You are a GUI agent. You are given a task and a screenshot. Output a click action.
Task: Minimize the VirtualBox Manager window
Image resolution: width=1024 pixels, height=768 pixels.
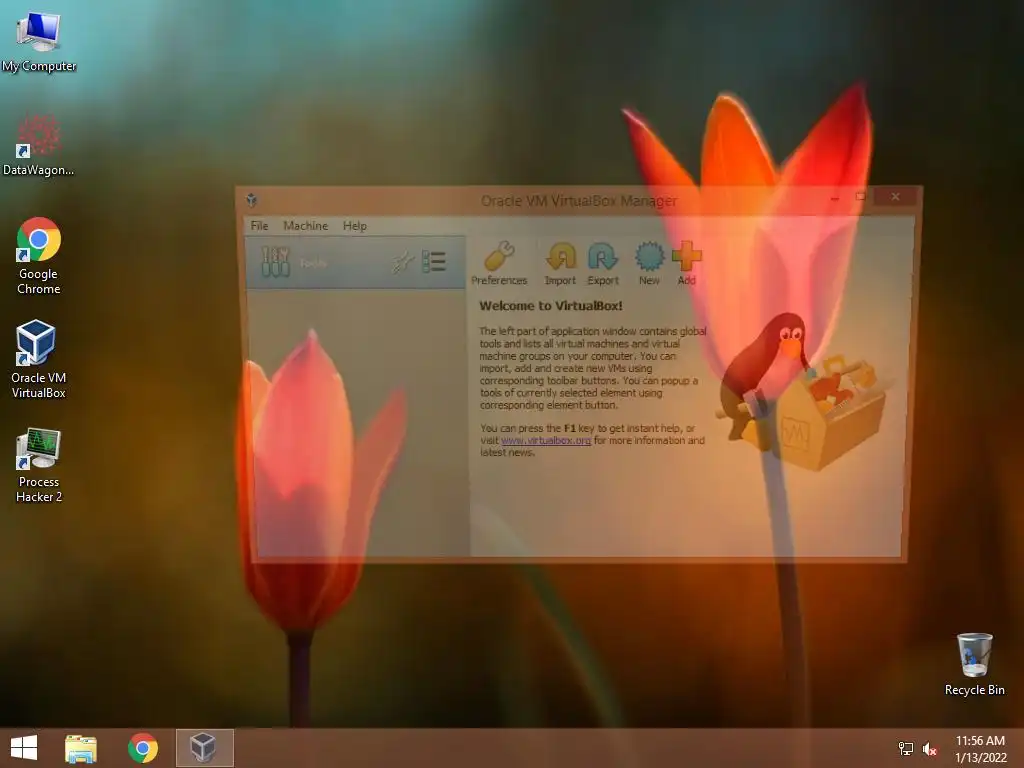(835, 197)
